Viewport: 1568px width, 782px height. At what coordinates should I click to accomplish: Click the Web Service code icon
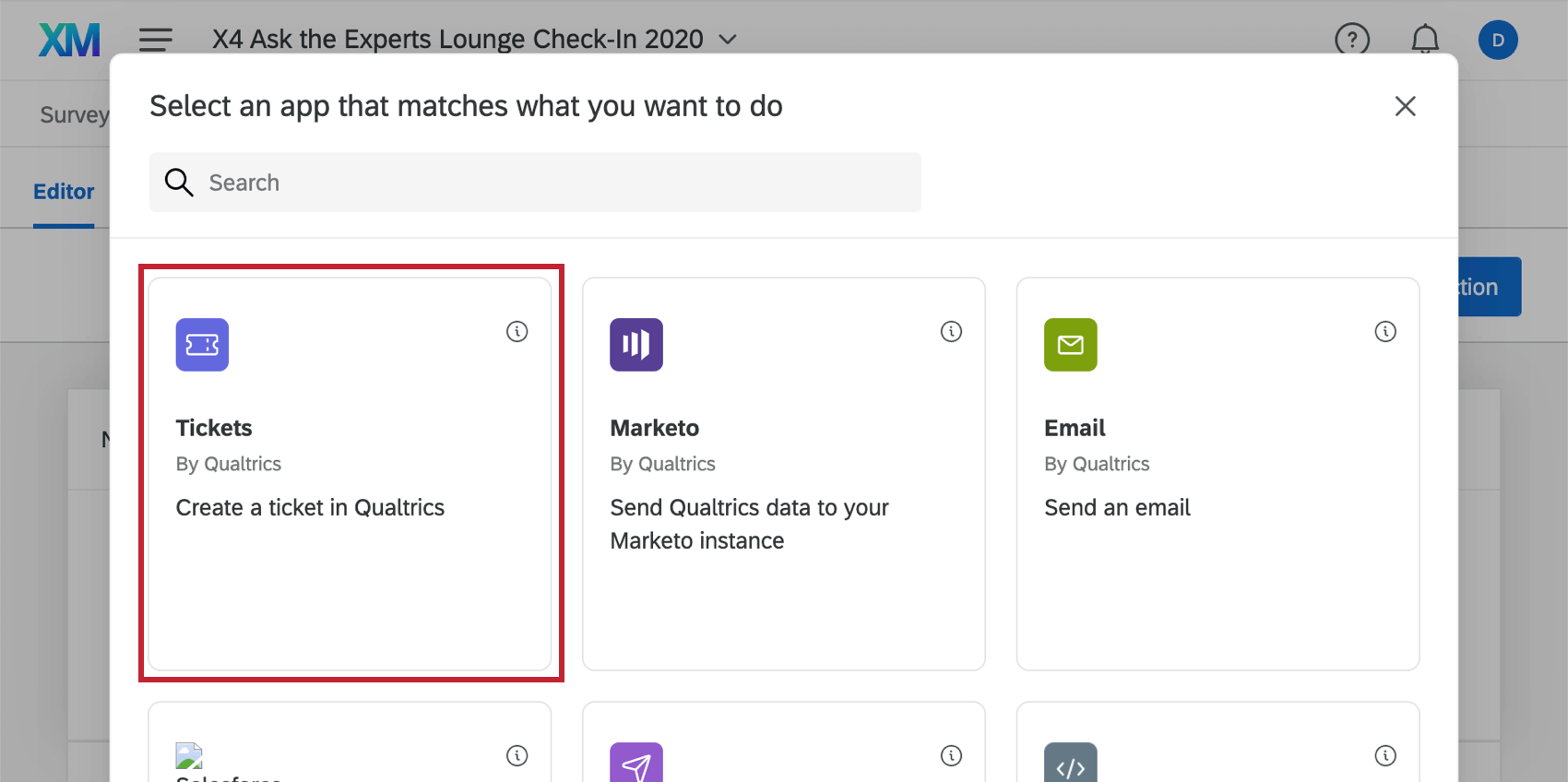click(1070, 764)
